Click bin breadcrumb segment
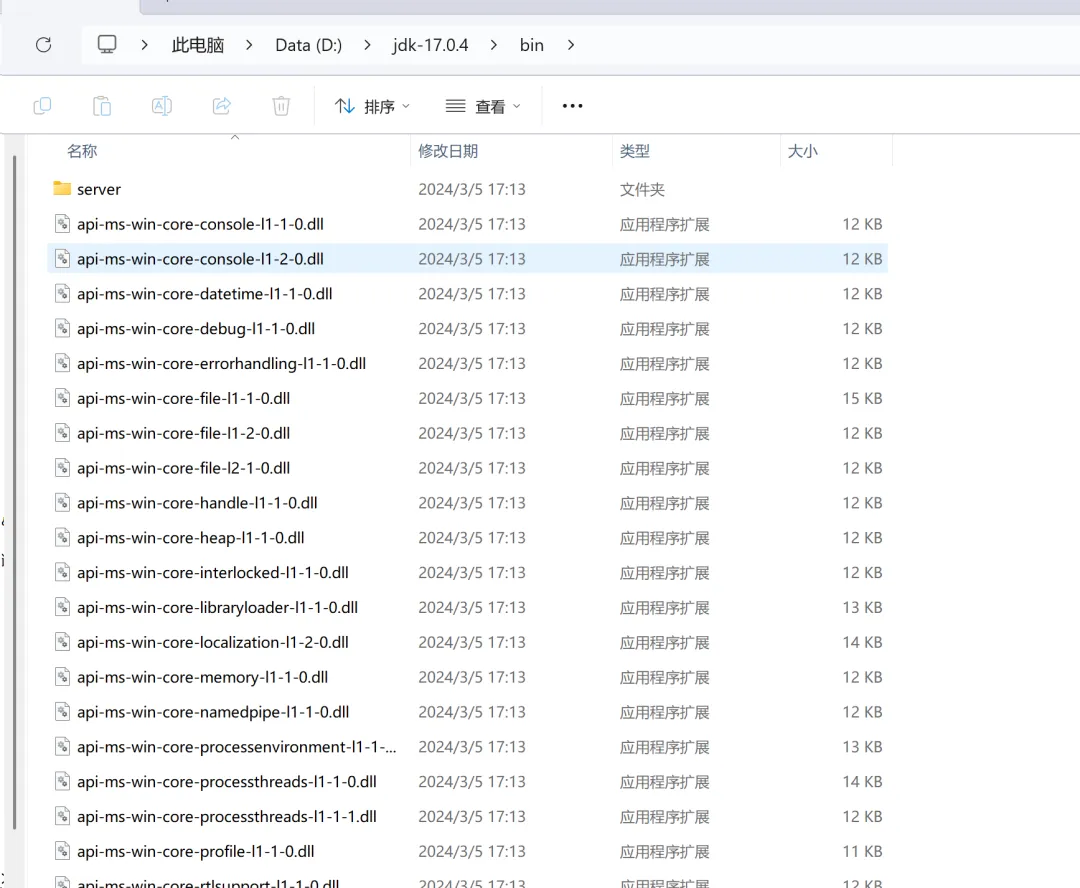 532,45
